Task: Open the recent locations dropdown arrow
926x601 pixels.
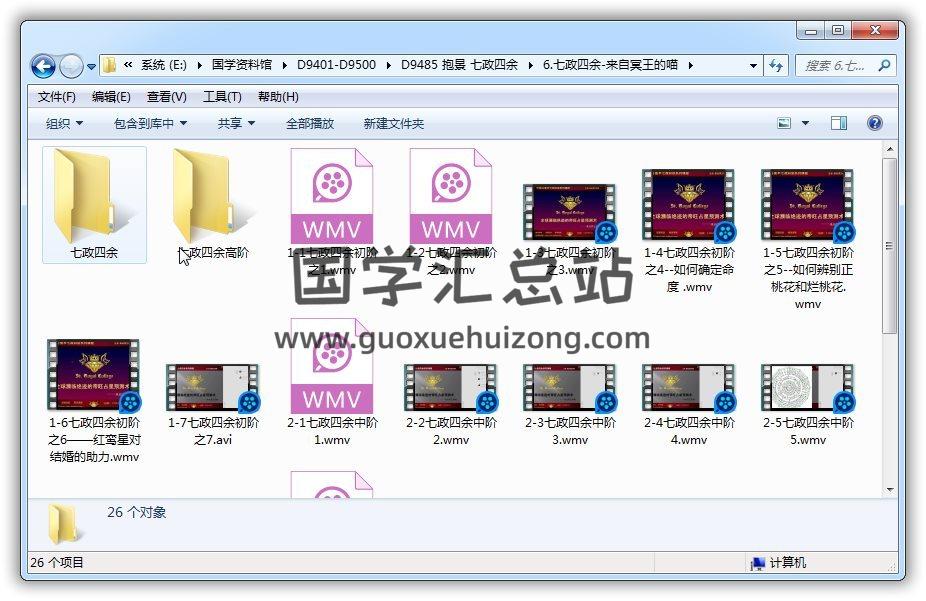Action: (x=92, y=67)
